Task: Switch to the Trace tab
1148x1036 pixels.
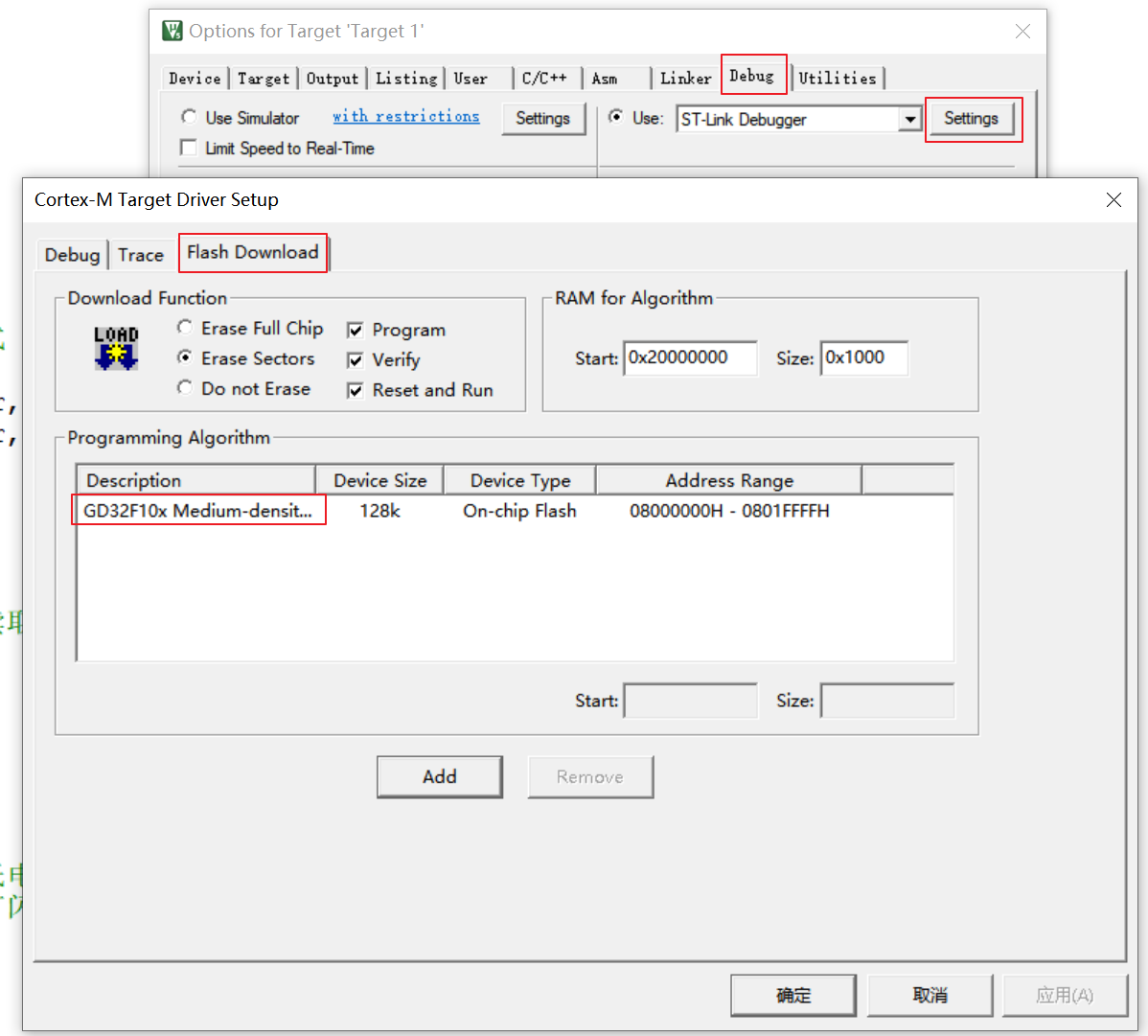Action: coord(141,255)
